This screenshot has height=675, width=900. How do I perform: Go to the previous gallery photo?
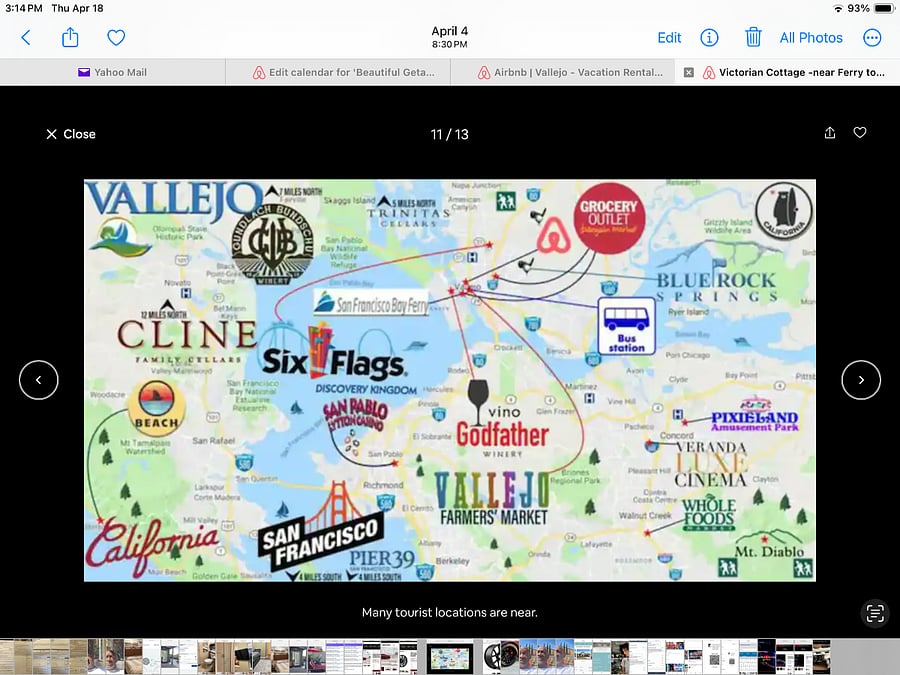[38, 380]
